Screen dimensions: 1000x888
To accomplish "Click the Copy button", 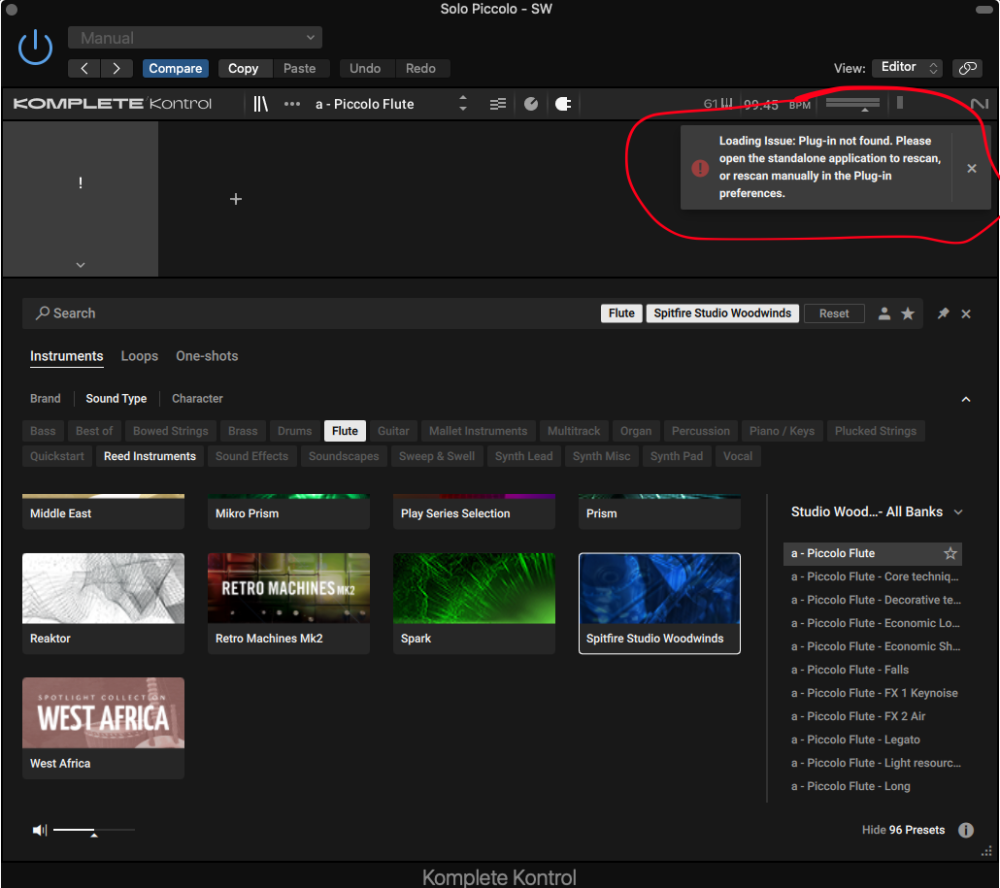I will pos(244,68).
